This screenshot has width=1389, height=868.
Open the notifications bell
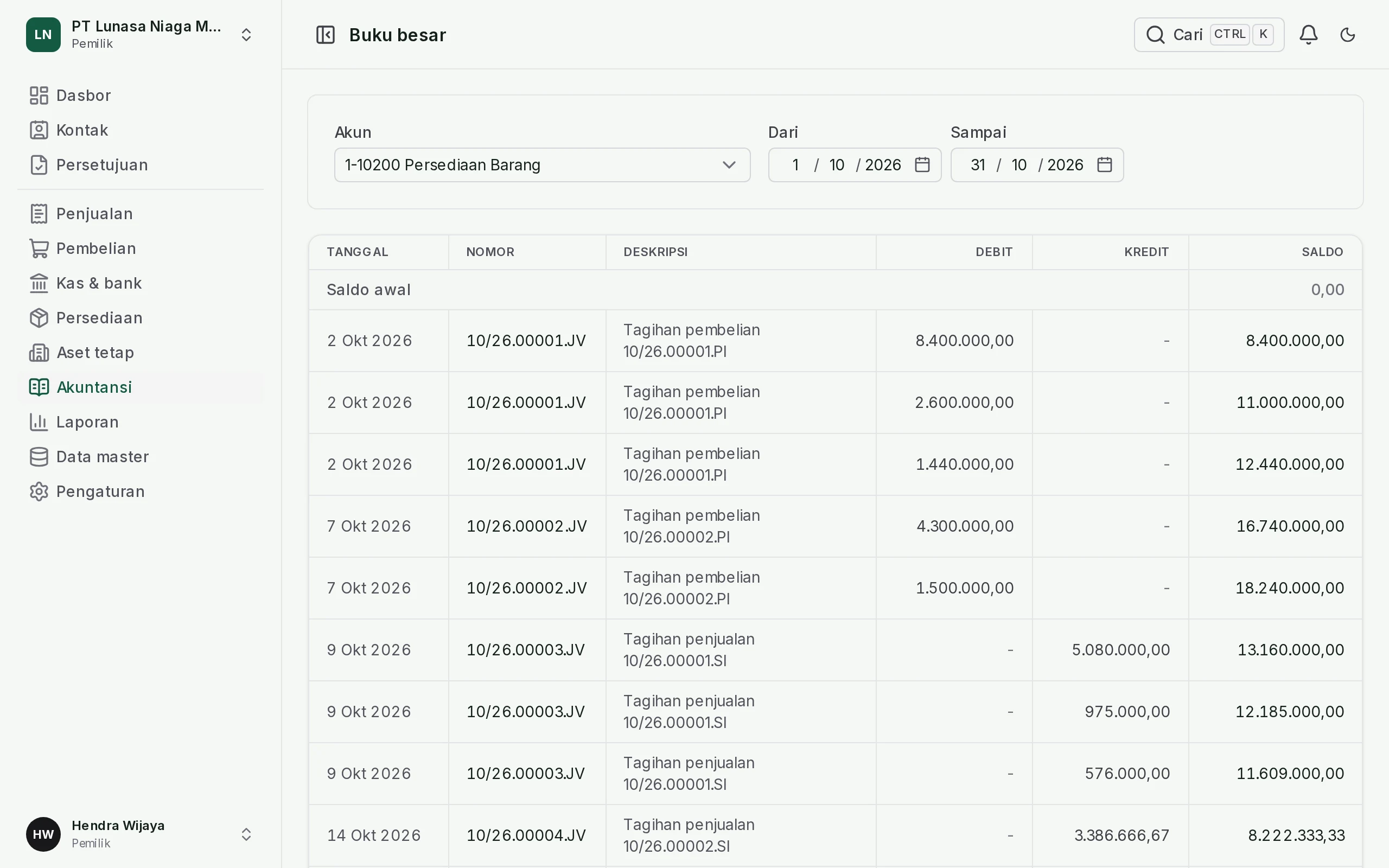click(1308, 35)
